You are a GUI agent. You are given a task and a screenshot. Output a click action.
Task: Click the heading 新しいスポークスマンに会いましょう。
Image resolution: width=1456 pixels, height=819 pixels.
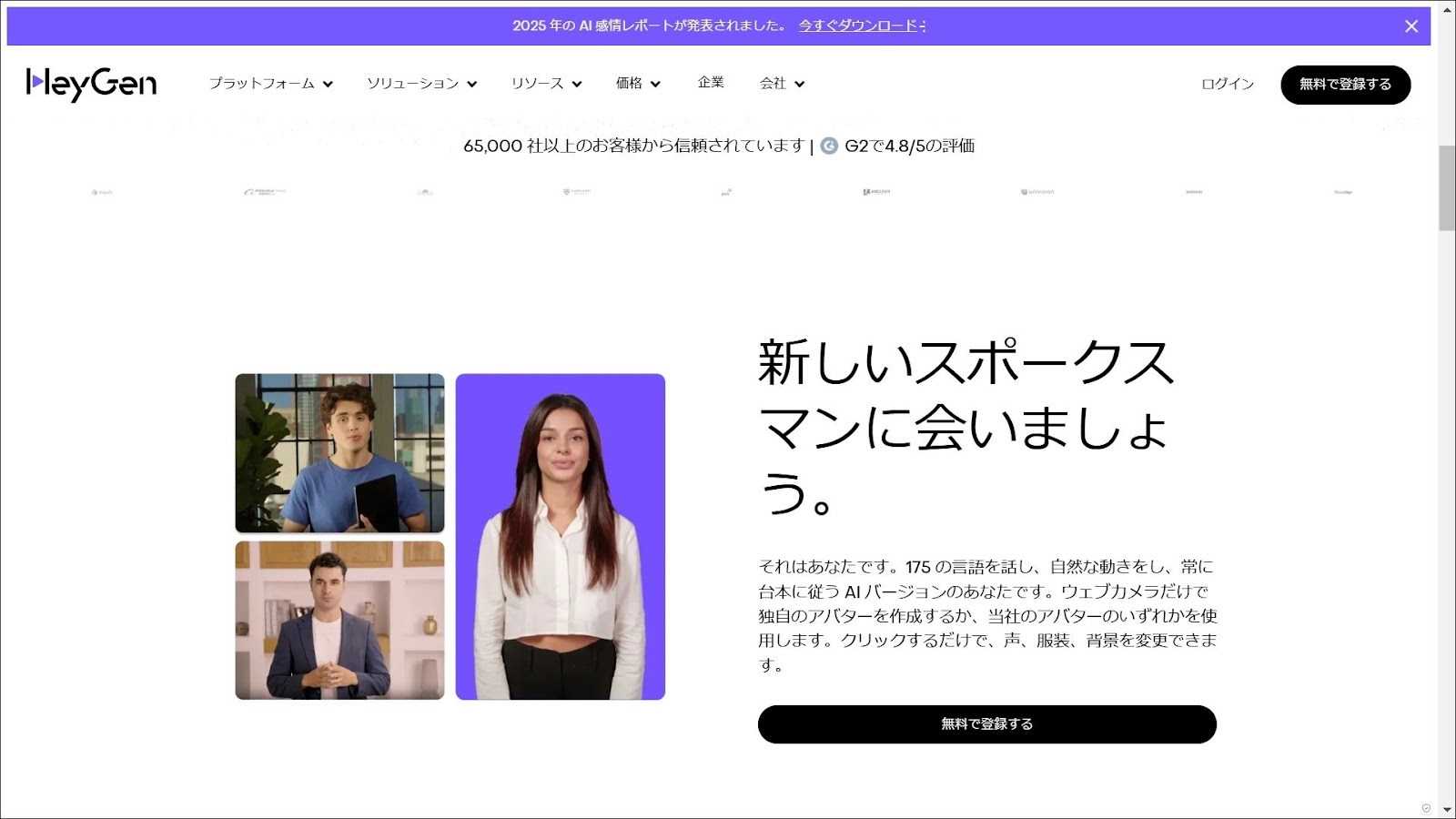(x=966, y=427)
